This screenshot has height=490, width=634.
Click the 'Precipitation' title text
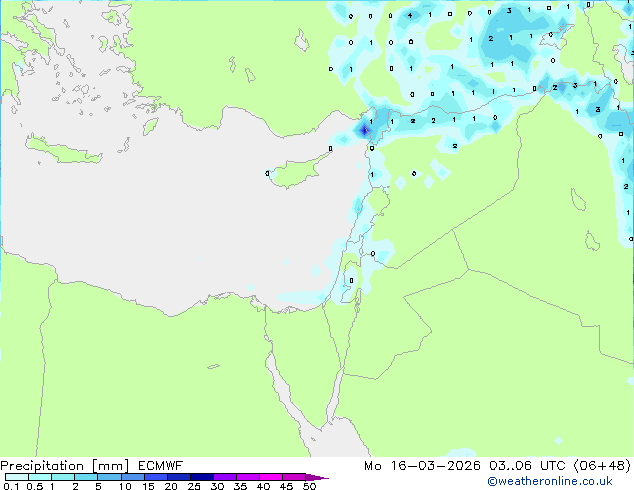42,466
